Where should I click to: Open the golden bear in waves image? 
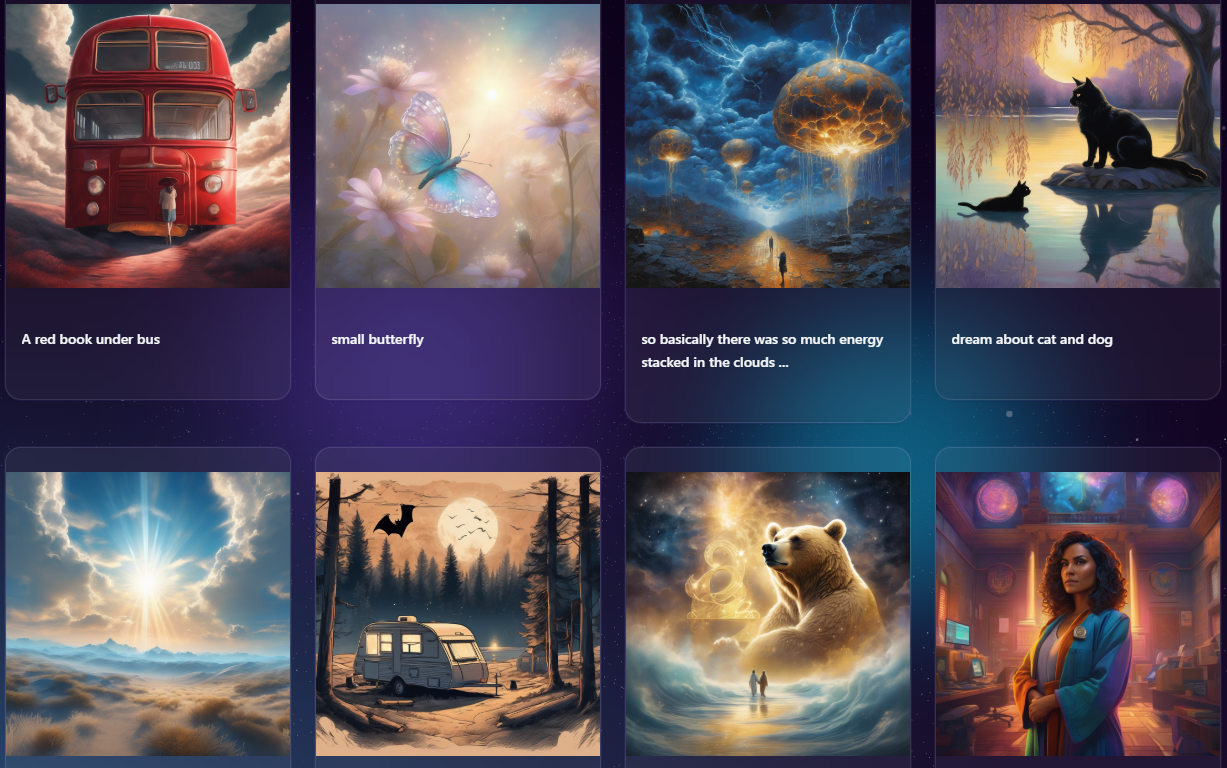[x=768, y=614]
